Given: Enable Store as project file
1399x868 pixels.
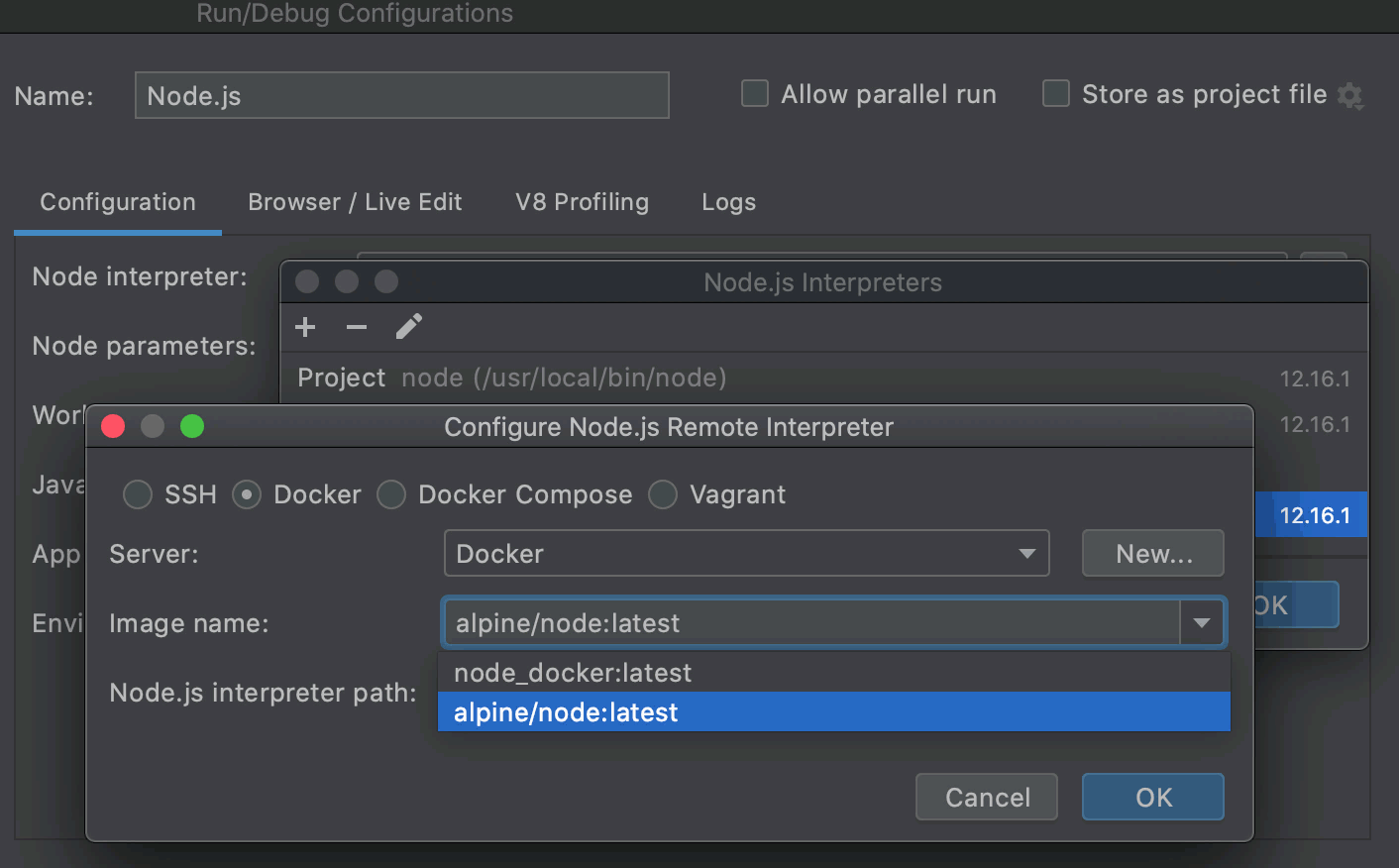Looking at the screenshot, I should (1055, 93).
